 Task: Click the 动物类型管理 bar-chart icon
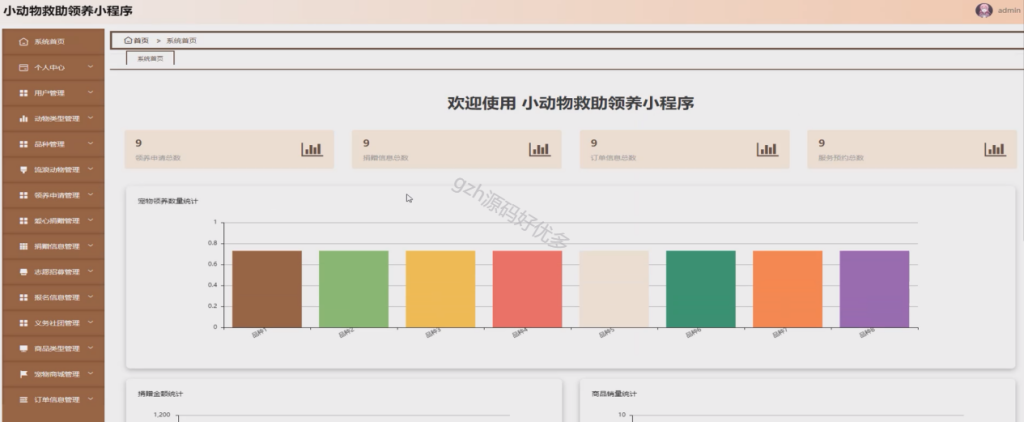(24, 118)
